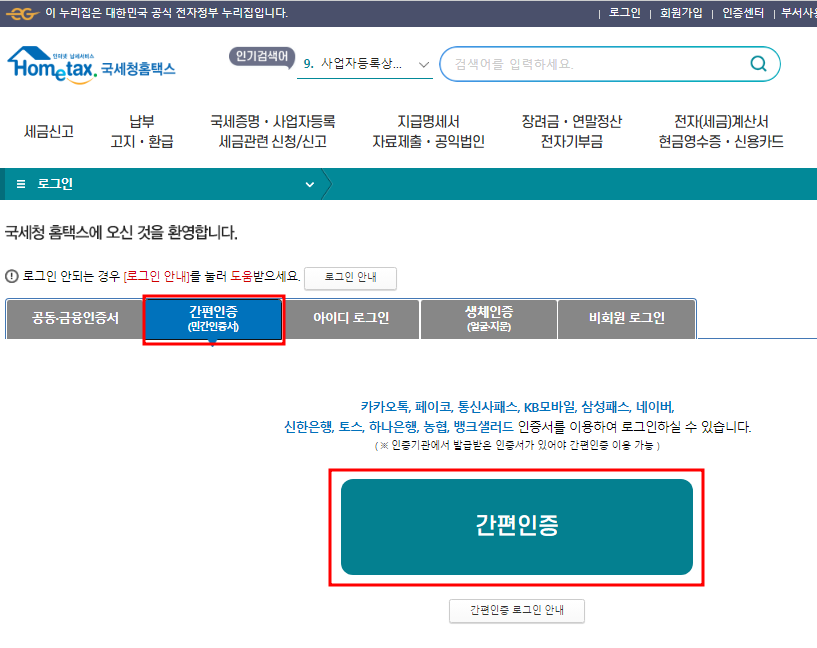Screen dimensions: 817x648
Task: Click popular search term 9. 사업자등록상...
Action: coord(353,64)
